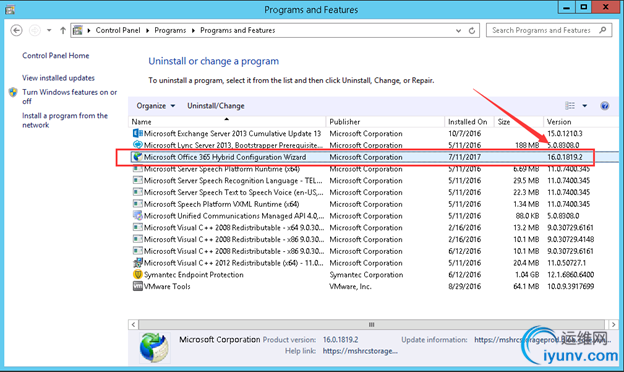
Task: Select the Exchange Server 2013 icon
Action: (x=137, y=133)
